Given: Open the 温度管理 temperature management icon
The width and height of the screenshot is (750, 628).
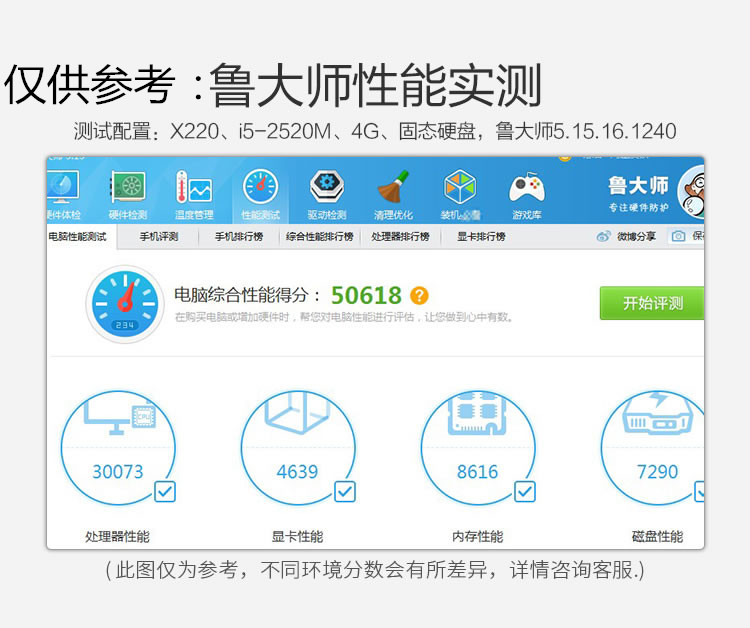Looking at the screenshot, I should coord(193,187).
